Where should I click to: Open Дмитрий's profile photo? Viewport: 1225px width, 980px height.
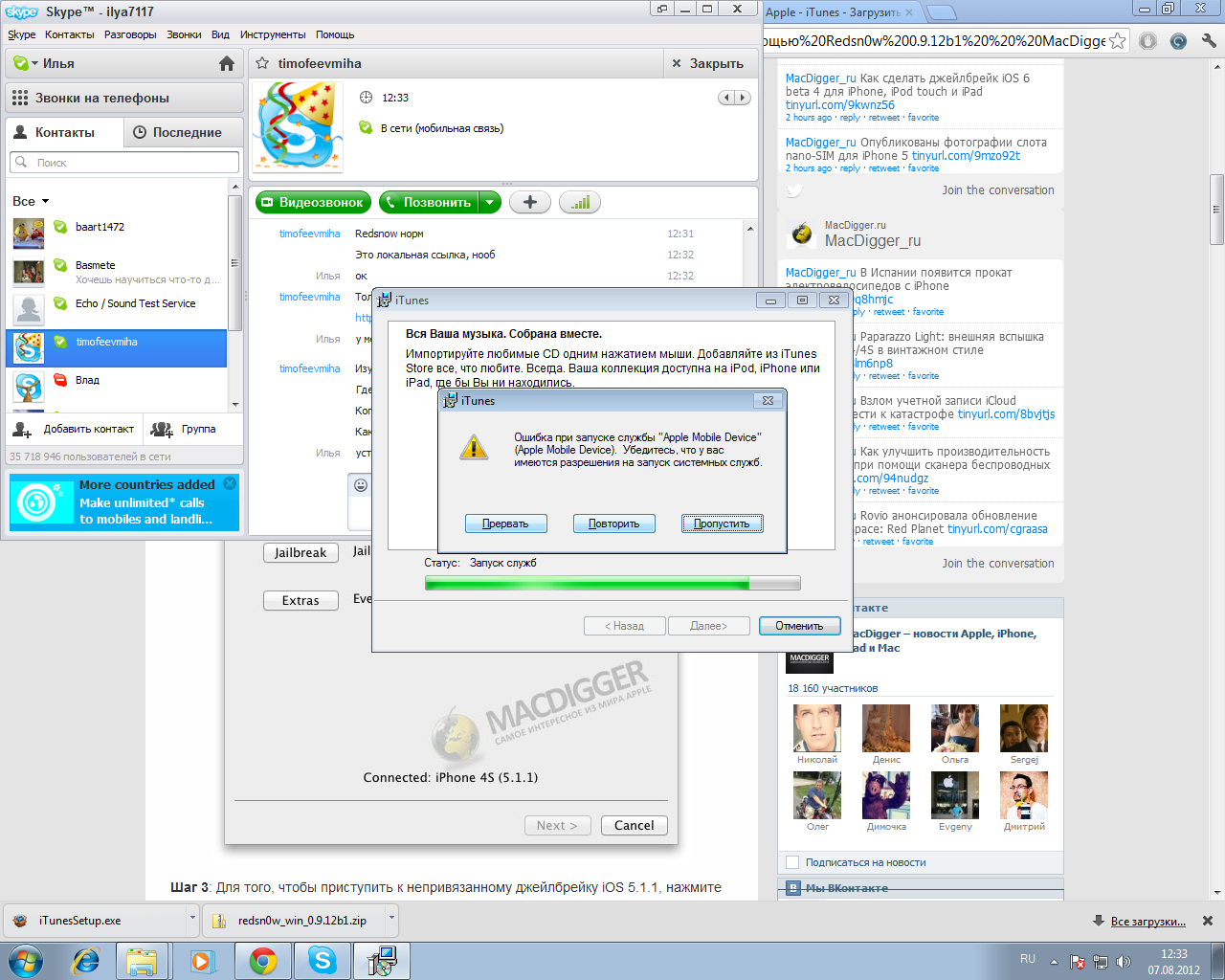1024,795
